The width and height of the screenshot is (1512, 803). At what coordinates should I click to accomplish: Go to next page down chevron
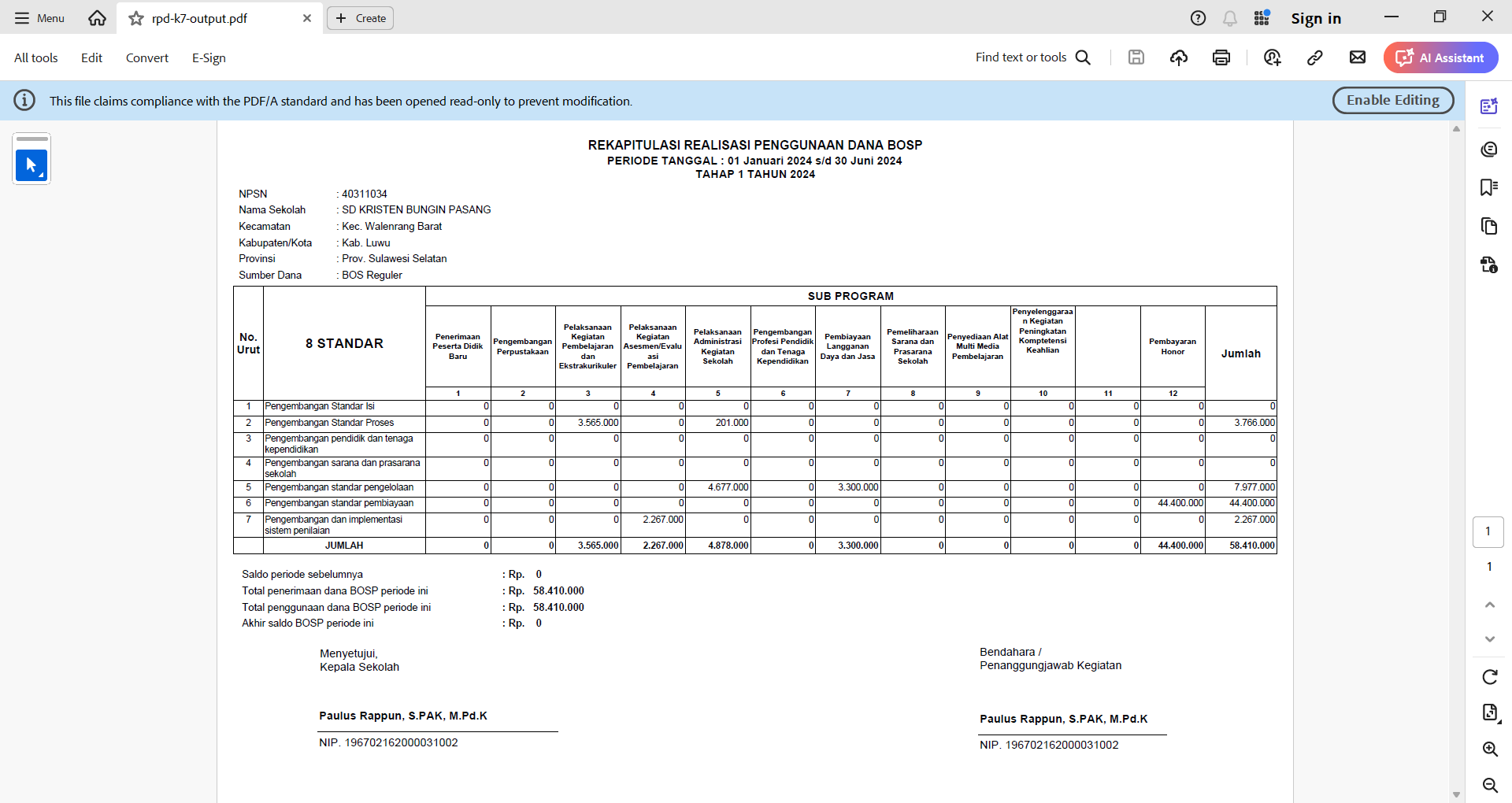pos(1489,639)
